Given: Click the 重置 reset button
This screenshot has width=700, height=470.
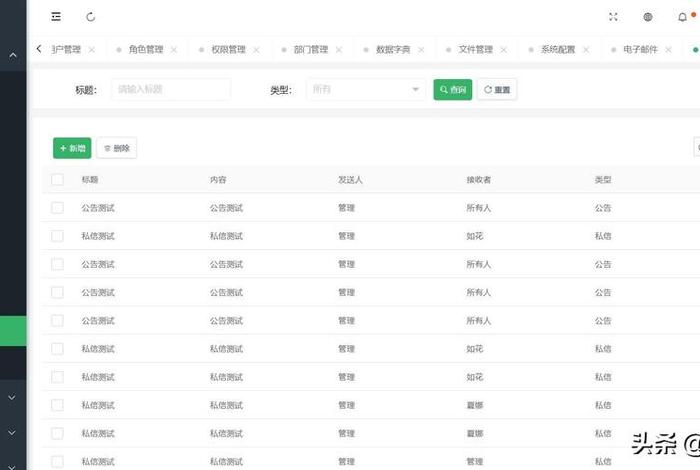Looking at the screenshot, I should [x=497, y=89].
